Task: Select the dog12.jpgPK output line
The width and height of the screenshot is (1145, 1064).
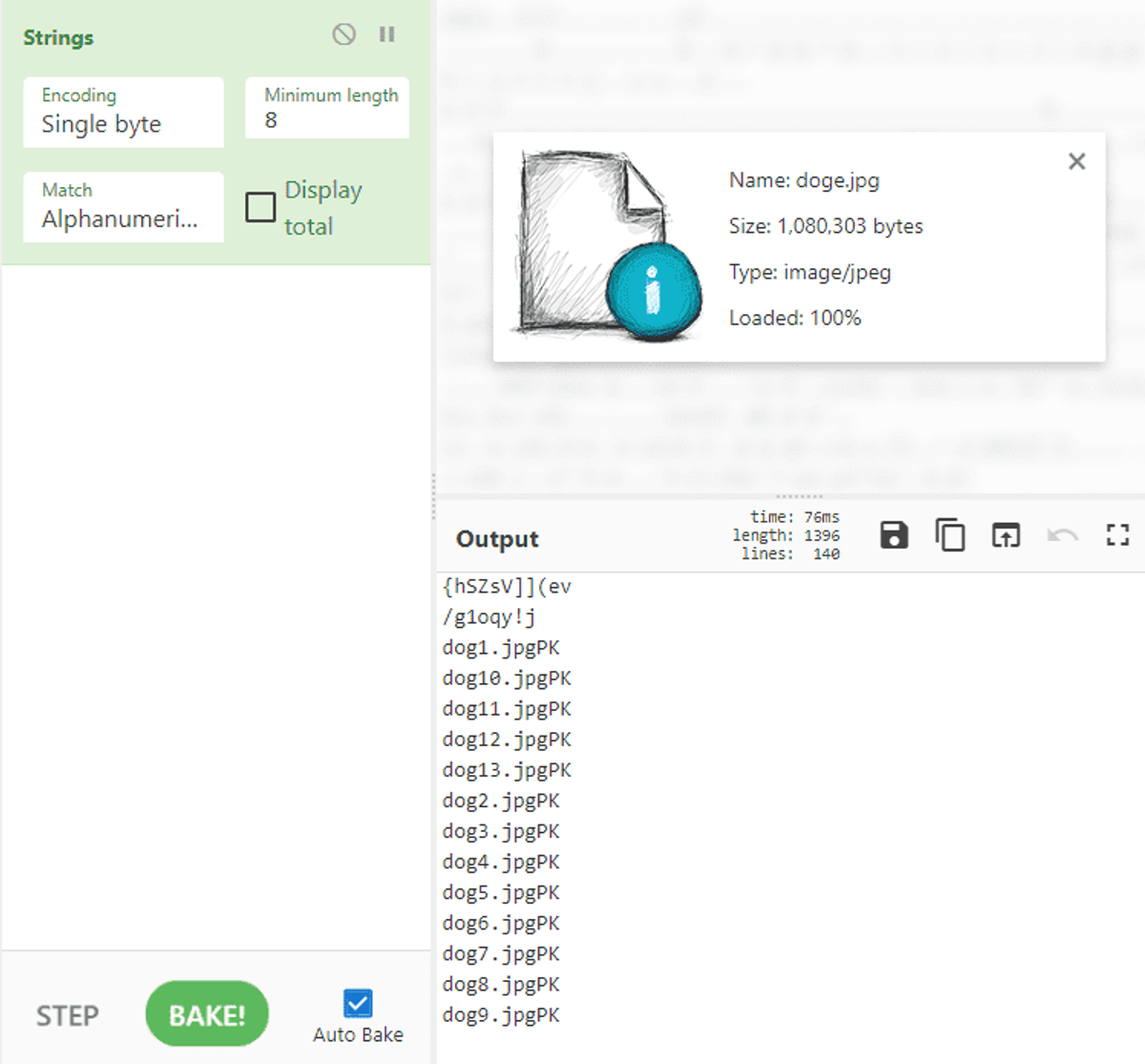Action: [x=507, y=740]
